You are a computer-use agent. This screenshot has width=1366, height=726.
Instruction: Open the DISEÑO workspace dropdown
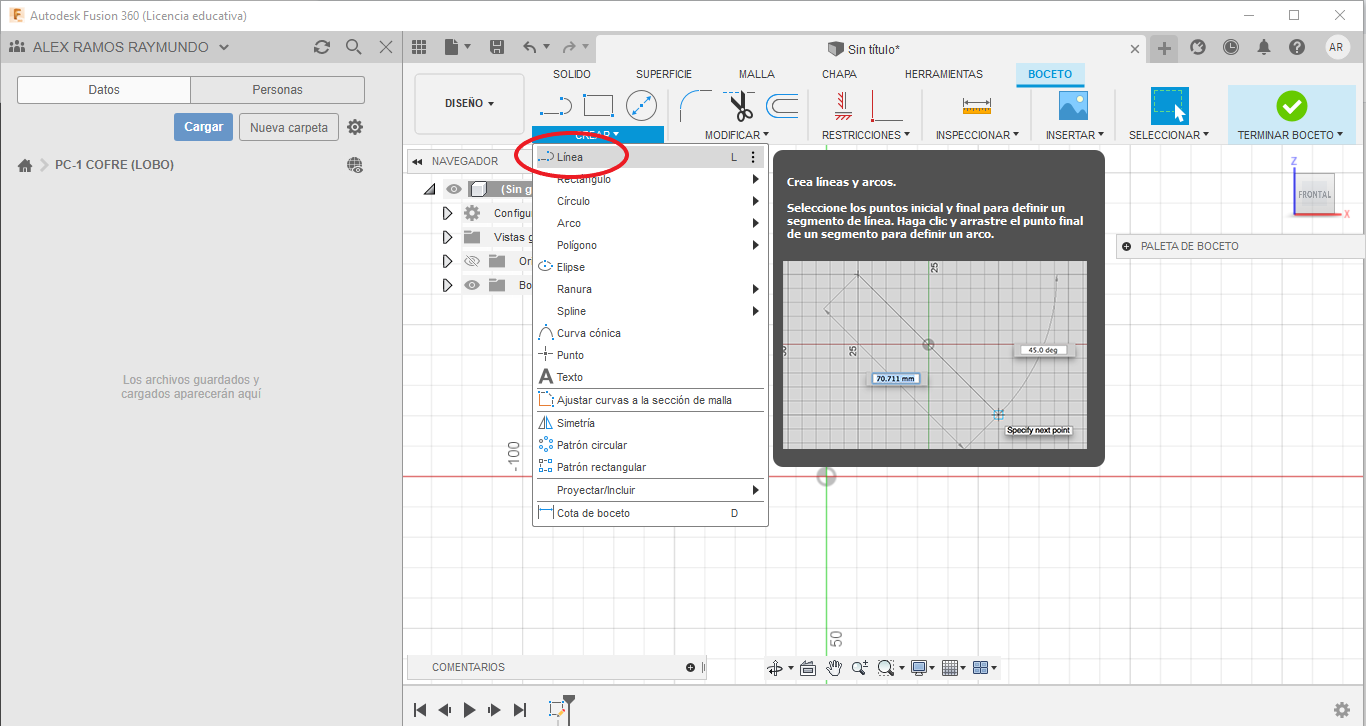pyautogui.click(x=469, y=103)
